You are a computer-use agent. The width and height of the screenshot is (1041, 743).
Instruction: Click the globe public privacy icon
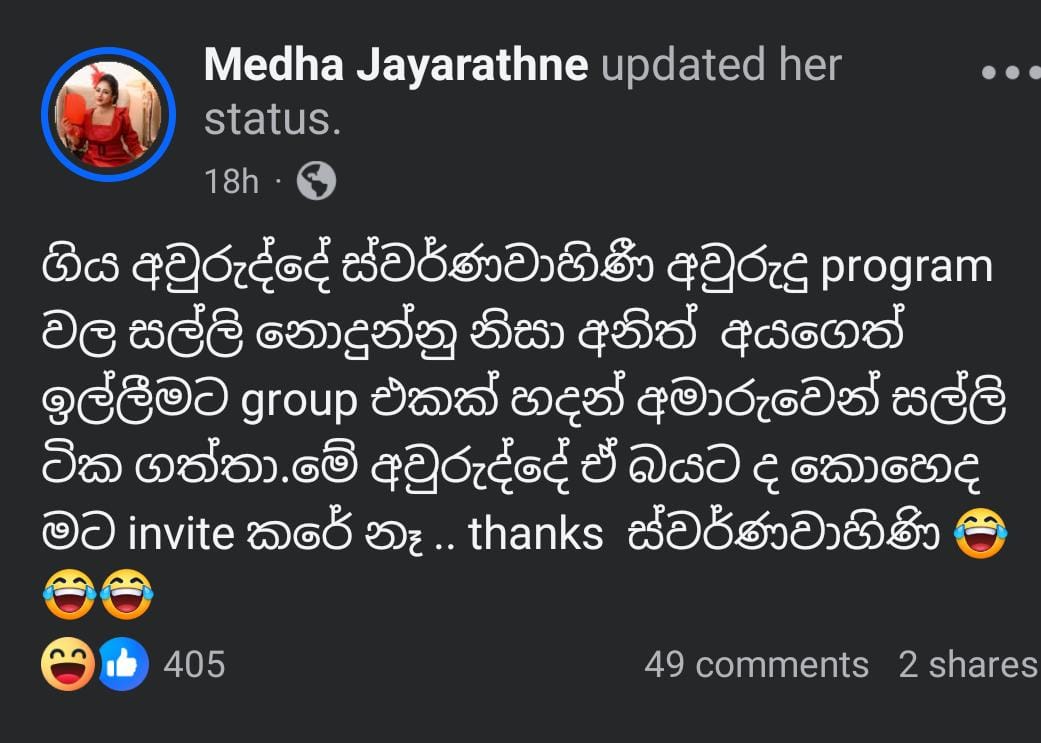click(316, 181)
